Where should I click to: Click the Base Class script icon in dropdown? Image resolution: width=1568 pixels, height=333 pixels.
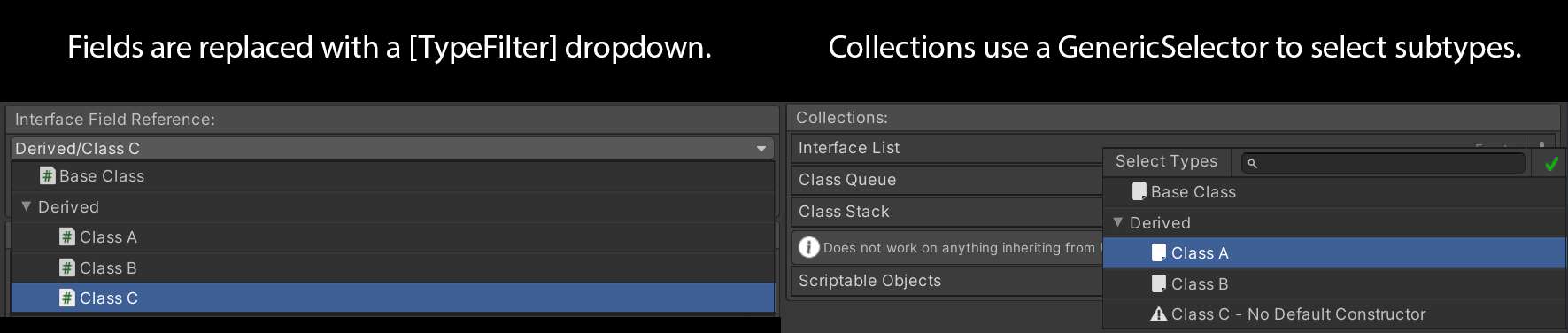click(48, 176)
